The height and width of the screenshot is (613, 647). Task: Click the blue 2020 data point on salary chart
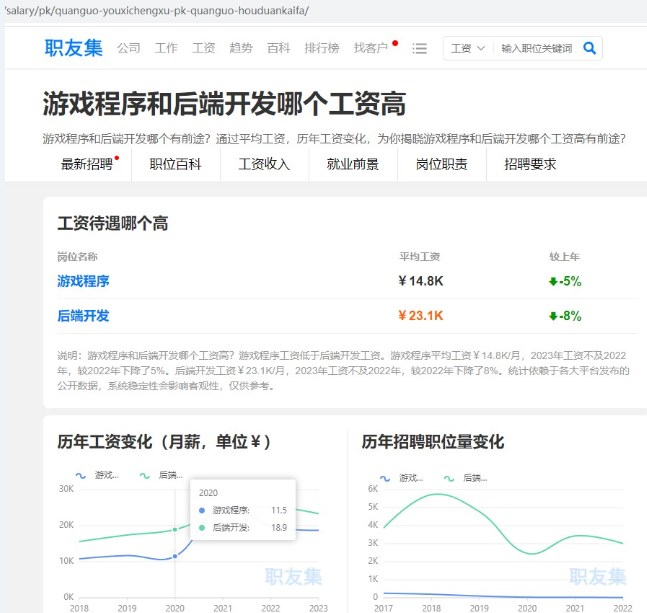tap(175, 556)
